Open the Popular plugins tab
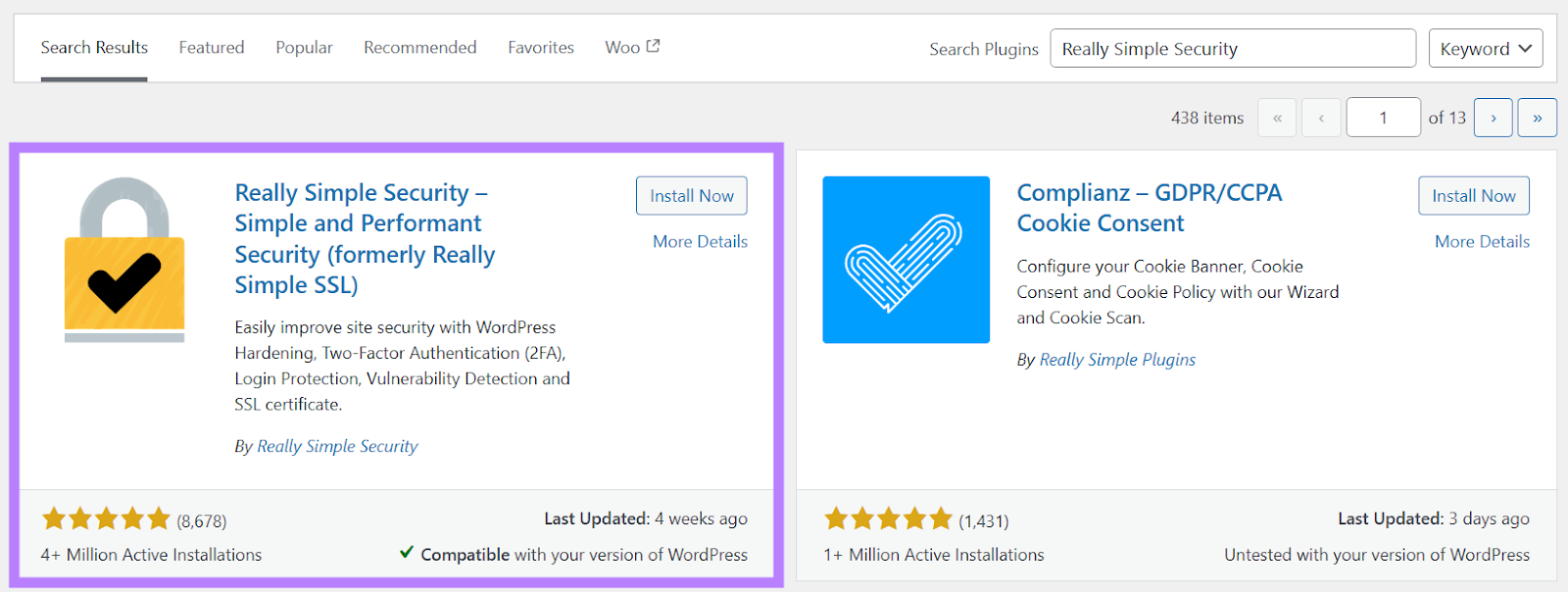The height and width of the screenshot is (592, 1568). (x=304, y=47)
